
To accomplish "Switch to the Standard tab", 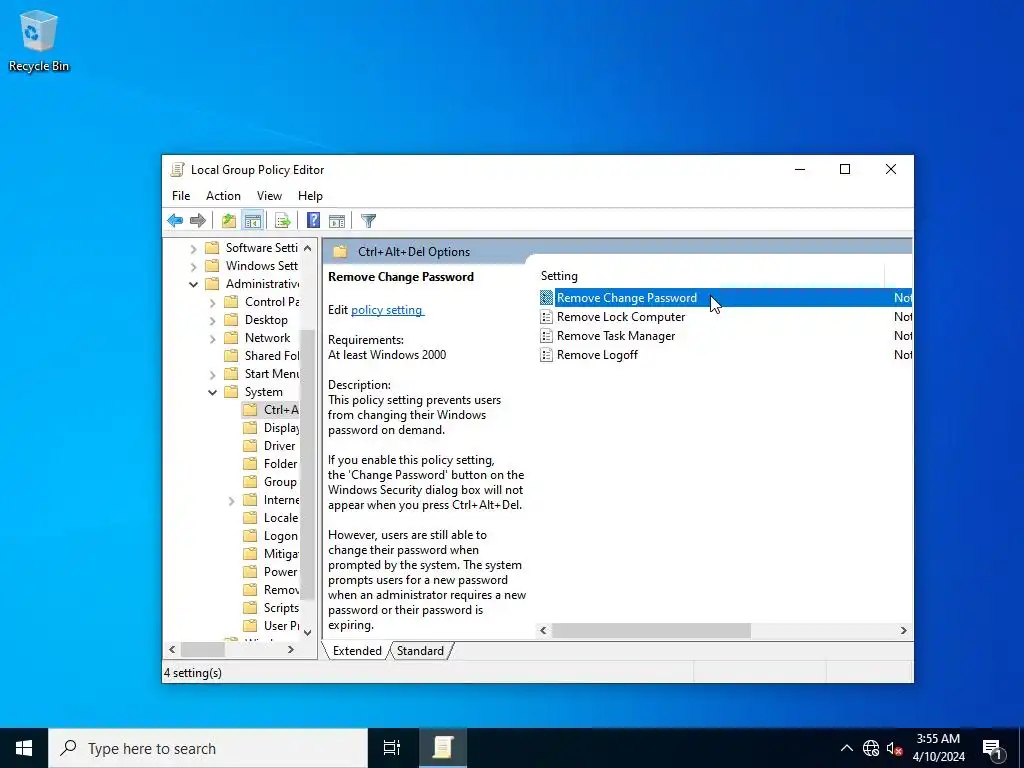I will [420, 651].
